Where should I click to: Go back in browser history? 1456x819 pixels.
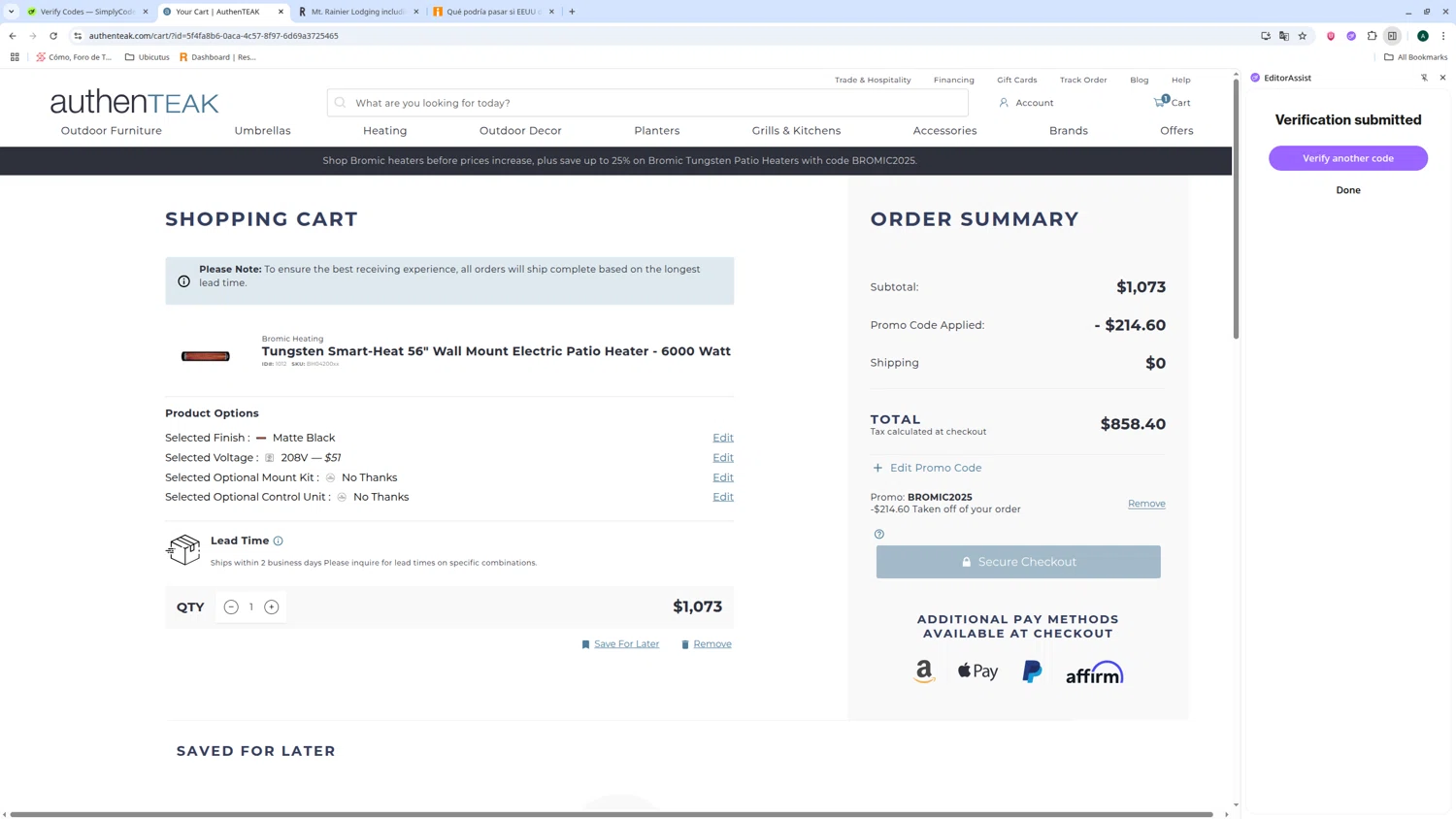click(x=13, y=36)
